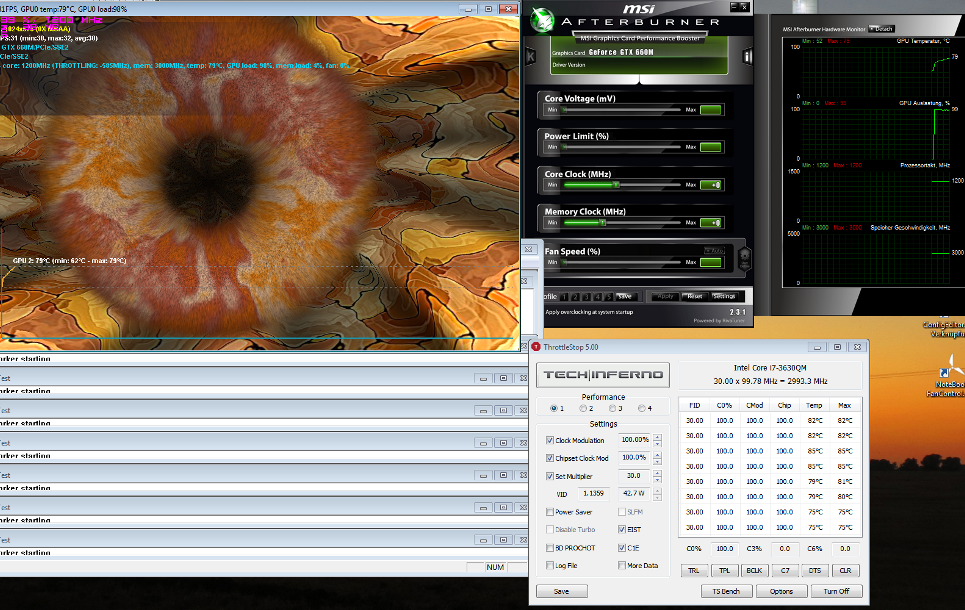Reset the Afterburner settings
965x610 pixels.
pyautogui.click(x=695, y=297)
